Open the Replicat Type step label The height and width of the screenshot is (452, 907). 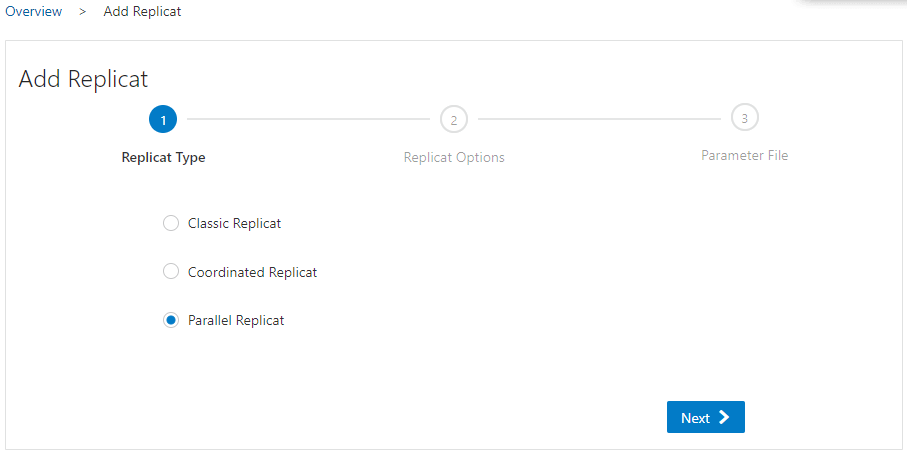163,157
